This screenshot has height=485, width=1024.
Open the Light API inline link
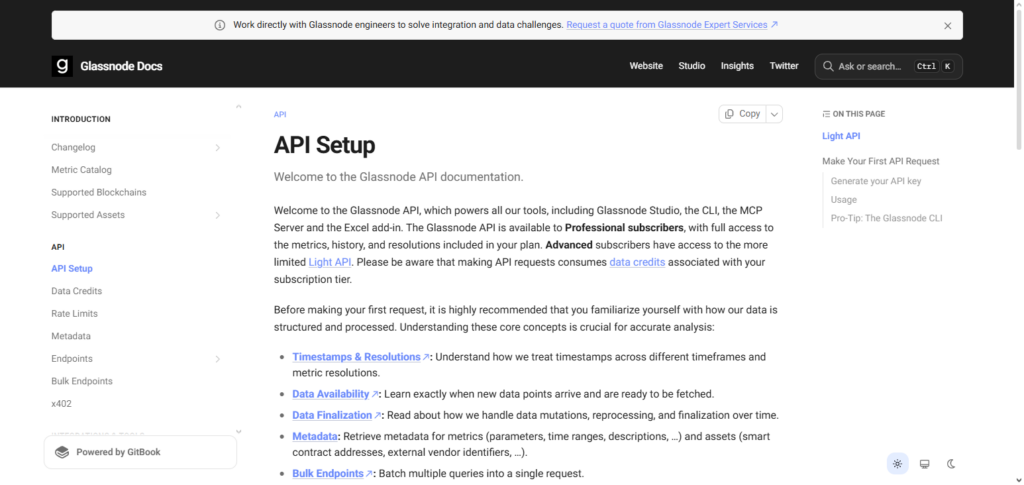click(x=330, y=262)
